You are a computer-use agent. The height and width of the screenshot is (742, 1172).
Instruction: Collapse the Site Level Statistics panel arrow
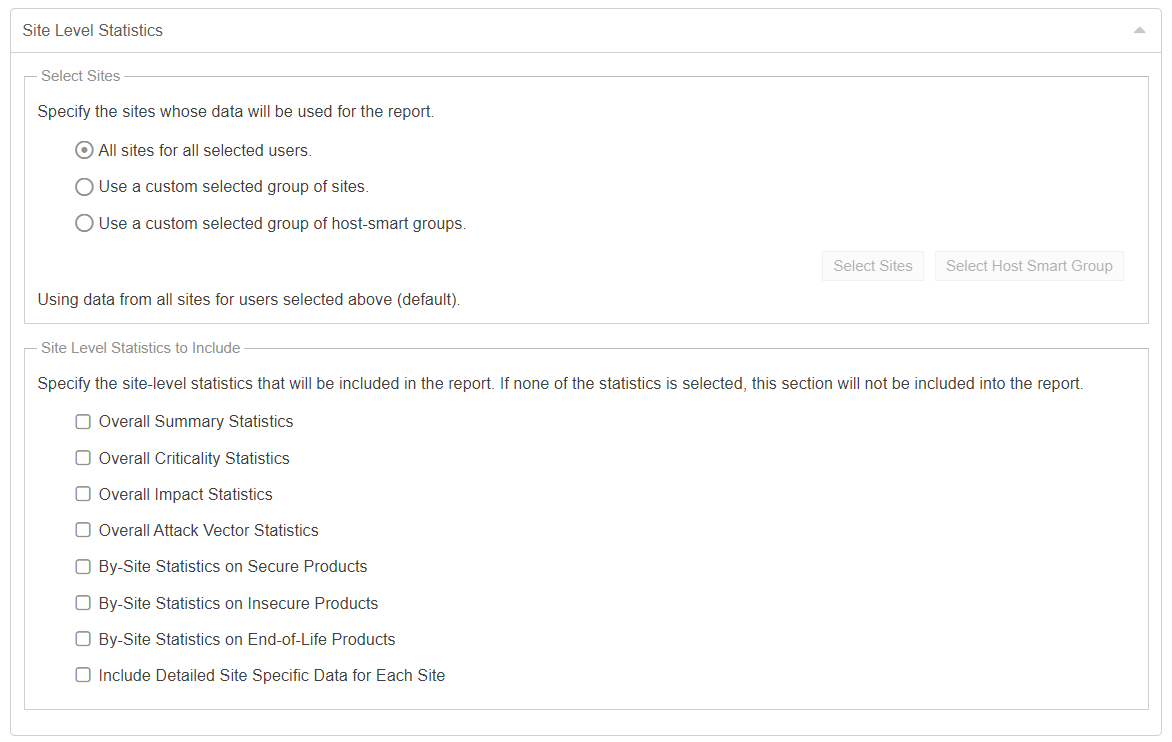click(1139, 31)
